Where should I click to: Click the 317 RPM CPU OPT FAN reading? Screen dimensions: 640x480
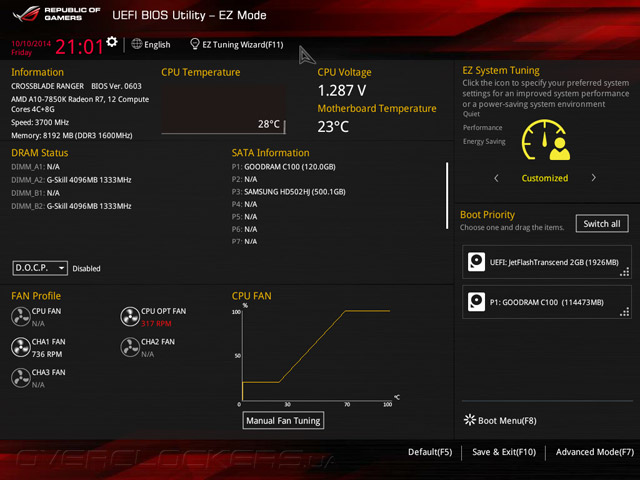(x=156, y=323)
